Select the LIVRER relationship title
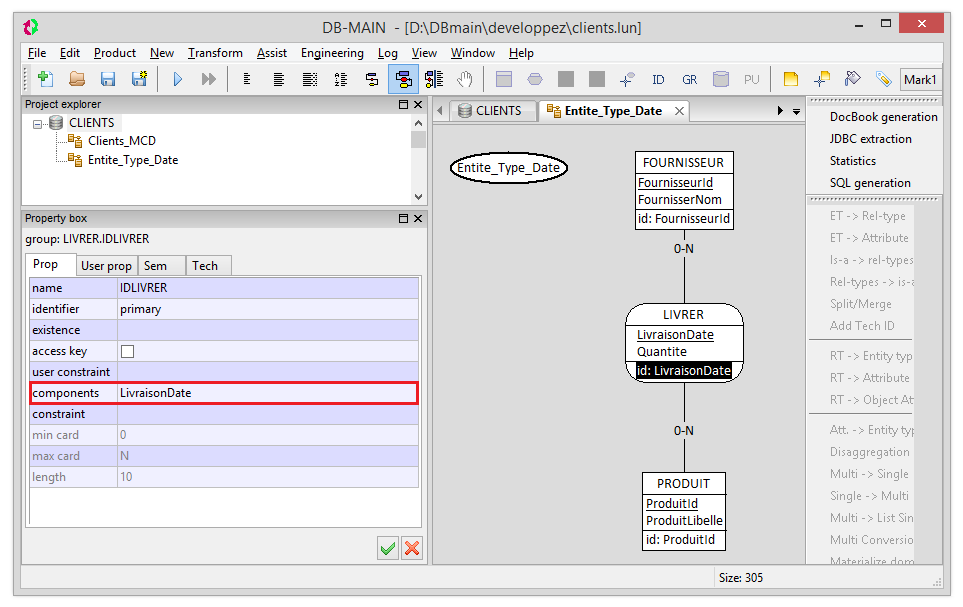The image size is (963, 607). 683,315
